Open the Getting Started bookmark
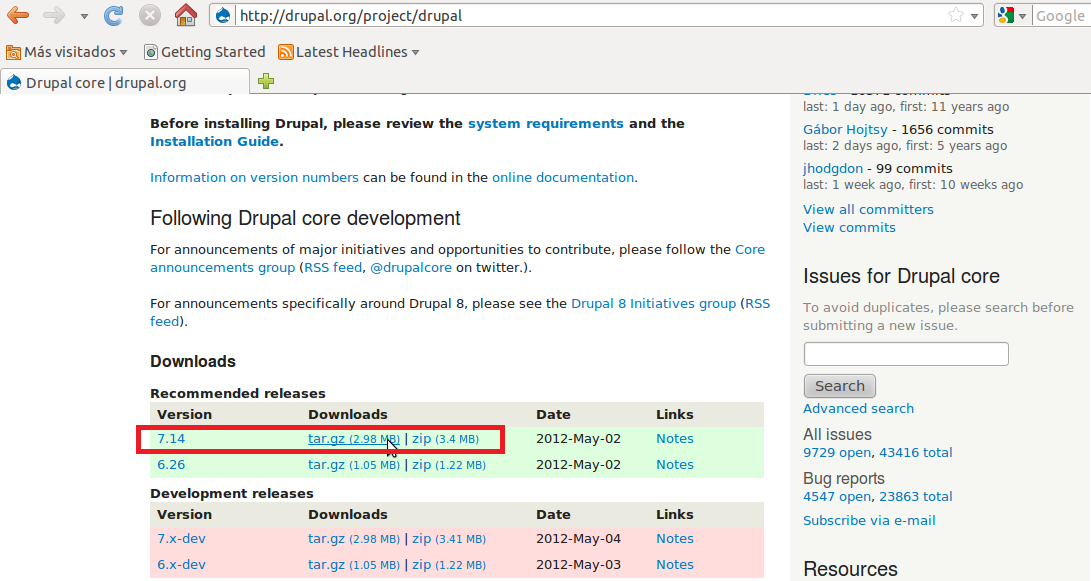 point(211,51)
